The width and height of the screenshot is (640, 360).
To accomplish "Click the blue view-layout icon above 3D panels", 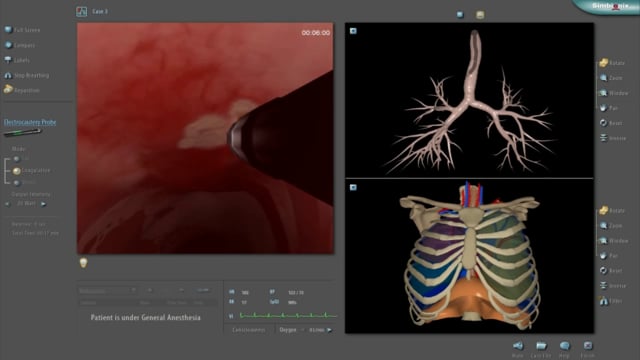I will [x=460, y=15].
